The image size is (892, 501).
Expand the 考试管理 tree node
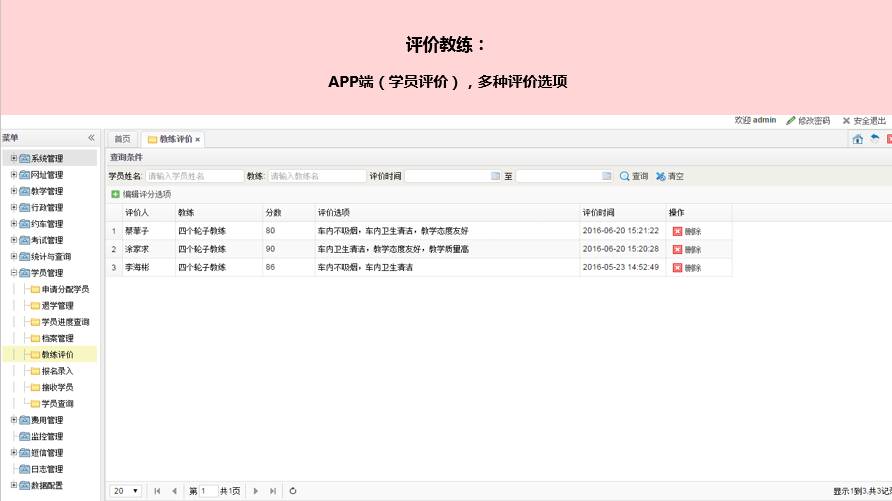(14, 240)
